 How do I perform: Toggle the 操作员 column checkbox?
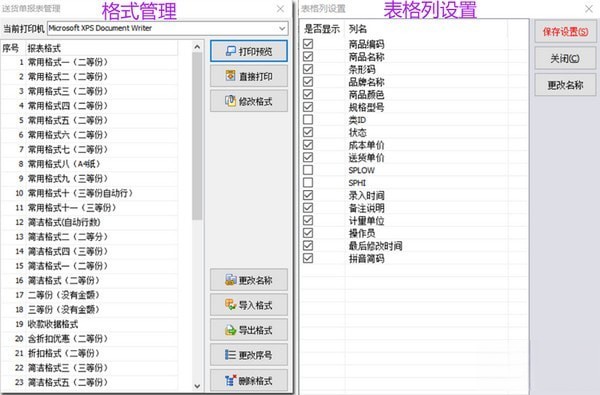click(x=308, y=233)
